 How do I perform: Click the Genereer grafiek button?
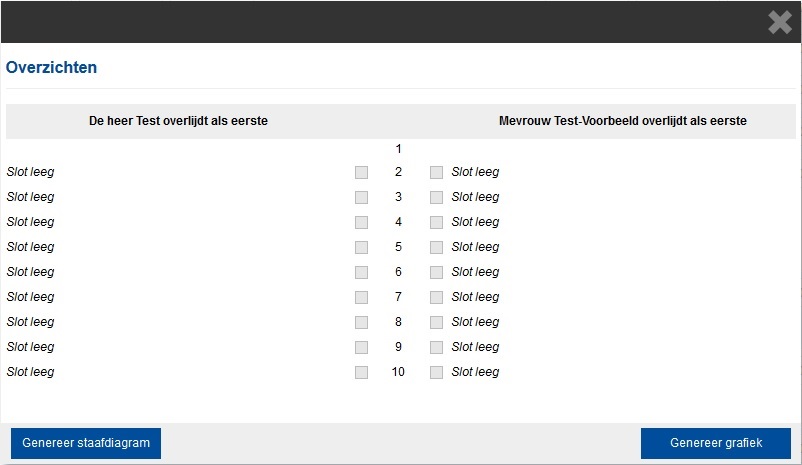click(716, 443)
